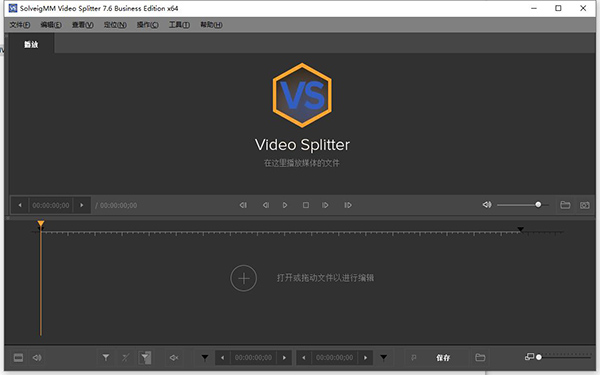Set the fragment start marker triangle

pyautogui.click(x=205, y=358)
